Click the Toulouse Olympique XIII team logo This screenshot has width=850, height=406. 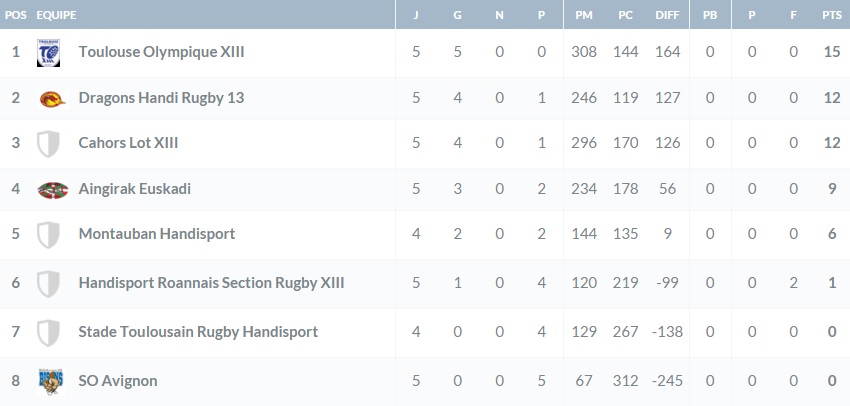[48, 52]
